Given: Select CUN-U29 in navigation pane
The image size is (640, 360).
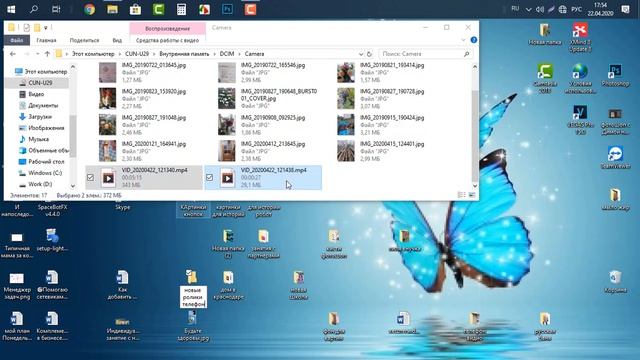Looking at the screenshot, I should [x=40, y=82].
